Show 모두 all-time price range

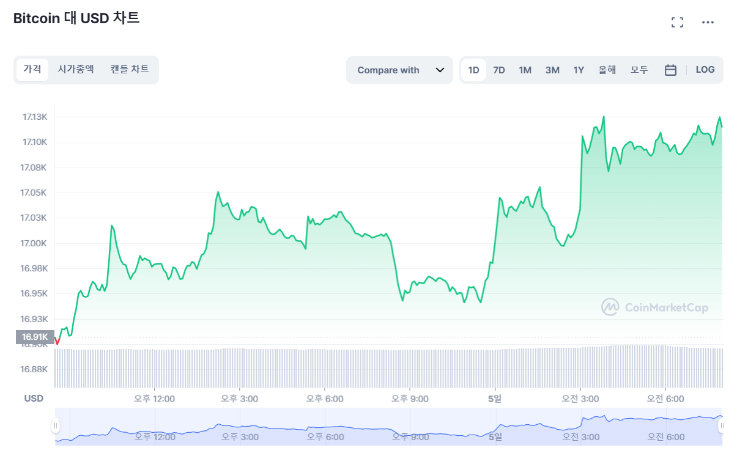pyautogui.click(x=639, y=70)
